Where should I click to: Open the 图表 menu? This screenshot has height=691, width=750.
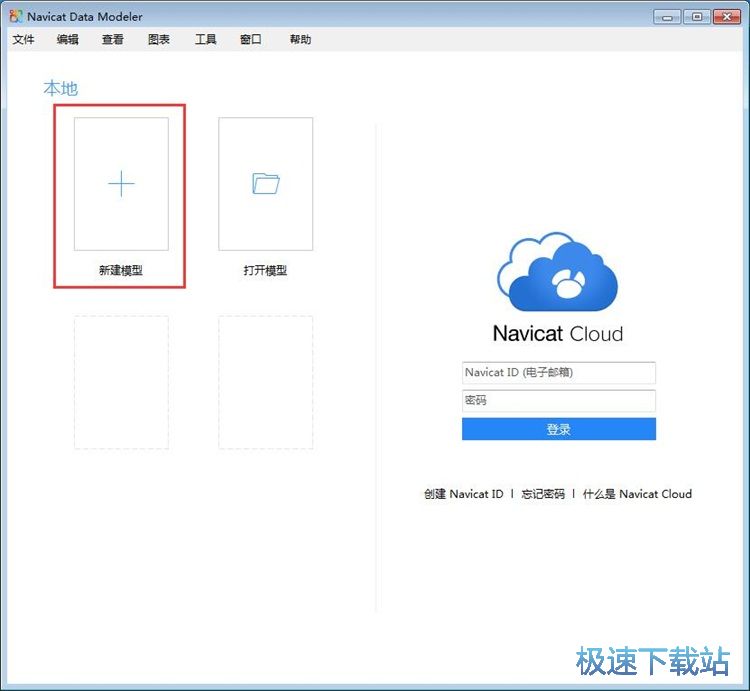click(x=159, y=39)
